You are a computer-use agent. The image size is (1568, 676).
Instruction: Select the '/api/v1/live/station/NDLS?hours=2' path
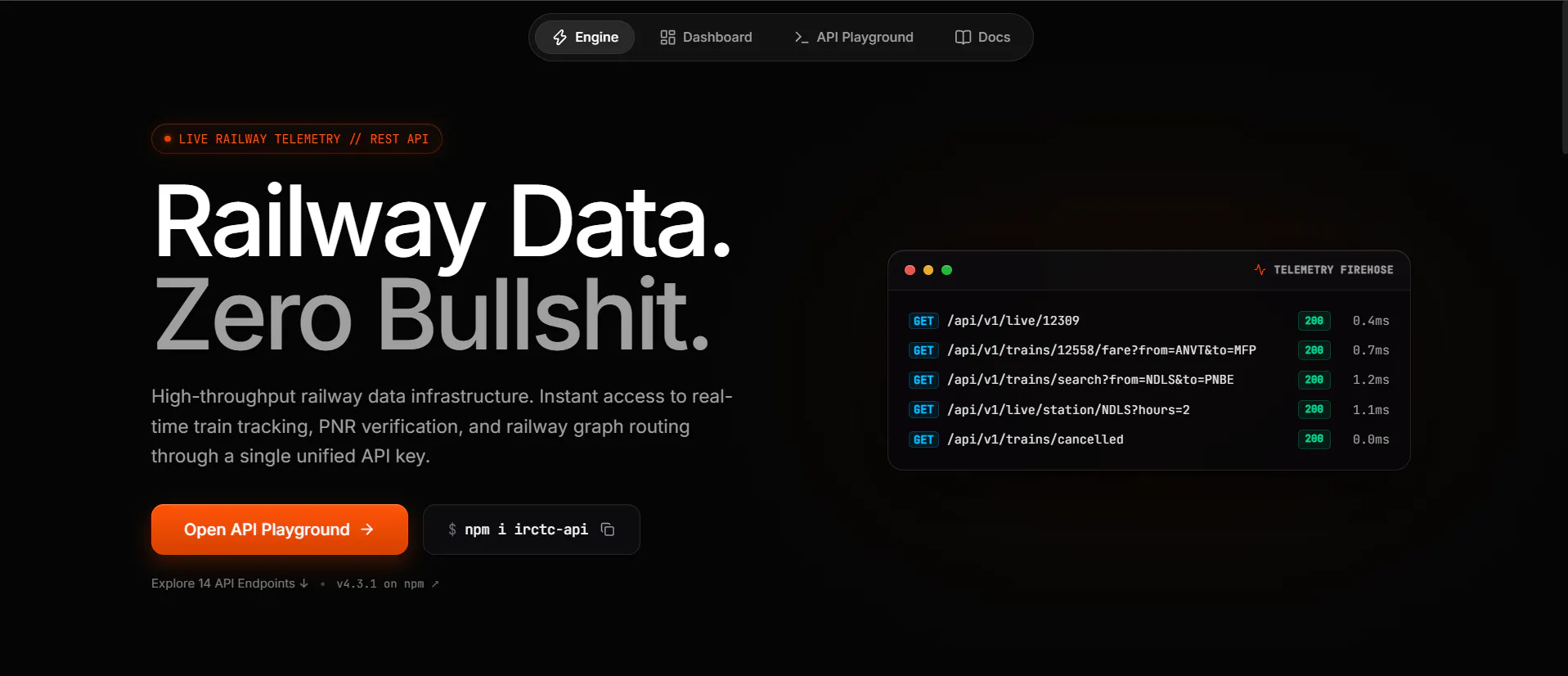point(1068,410)
